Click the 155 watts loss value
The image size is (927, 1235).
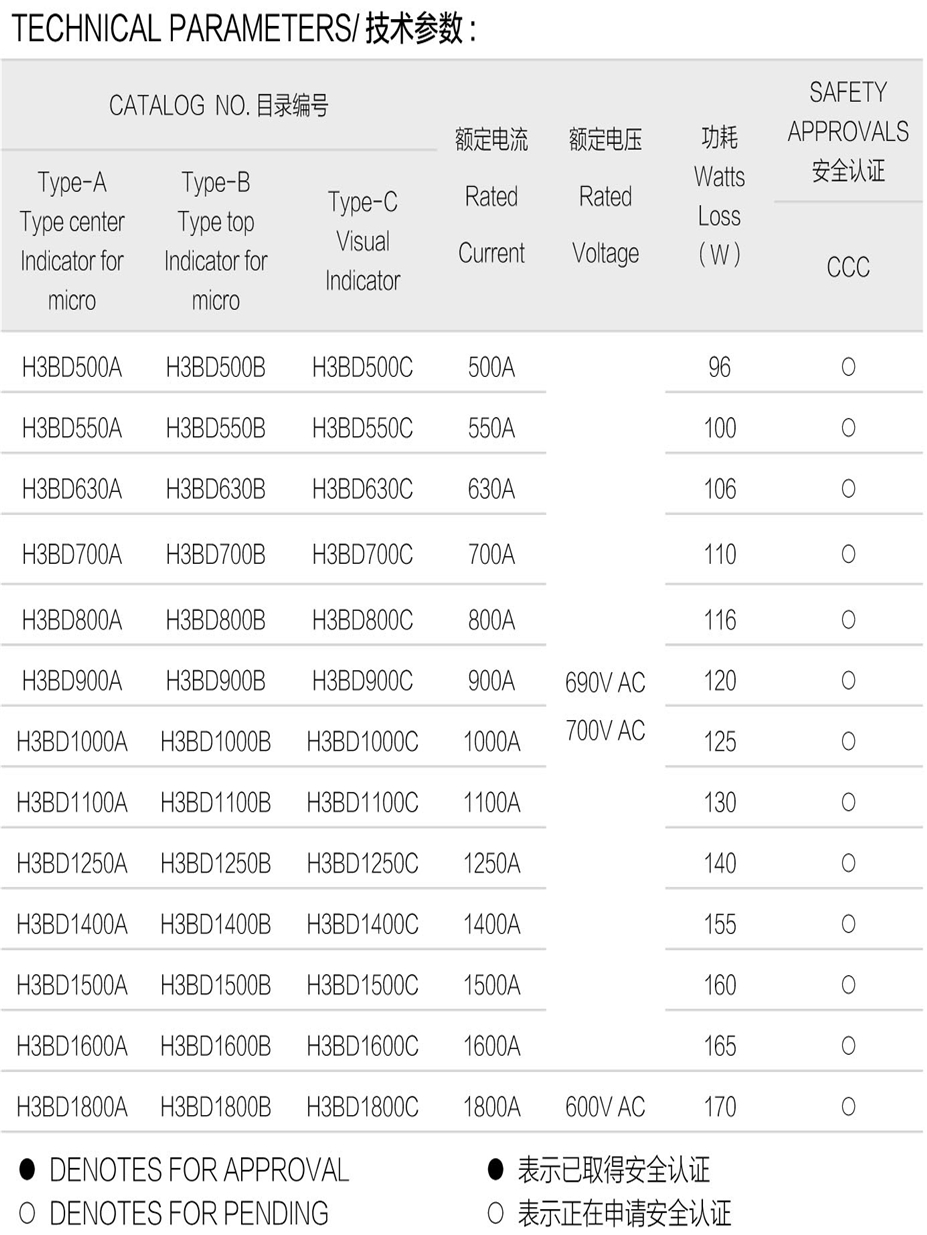coord(719,923)
